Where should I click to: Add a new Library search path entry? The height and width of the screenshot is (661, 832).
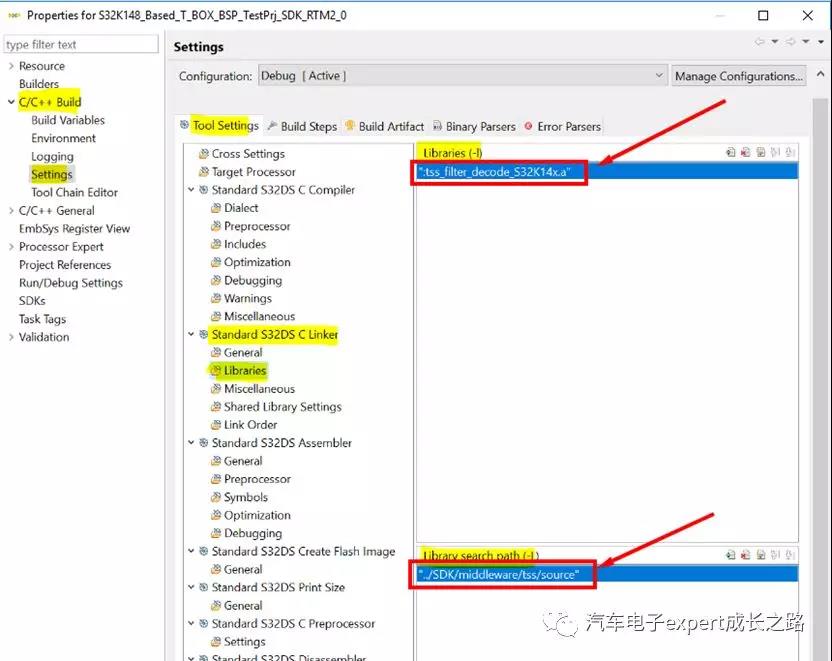[x=731, y=555]
